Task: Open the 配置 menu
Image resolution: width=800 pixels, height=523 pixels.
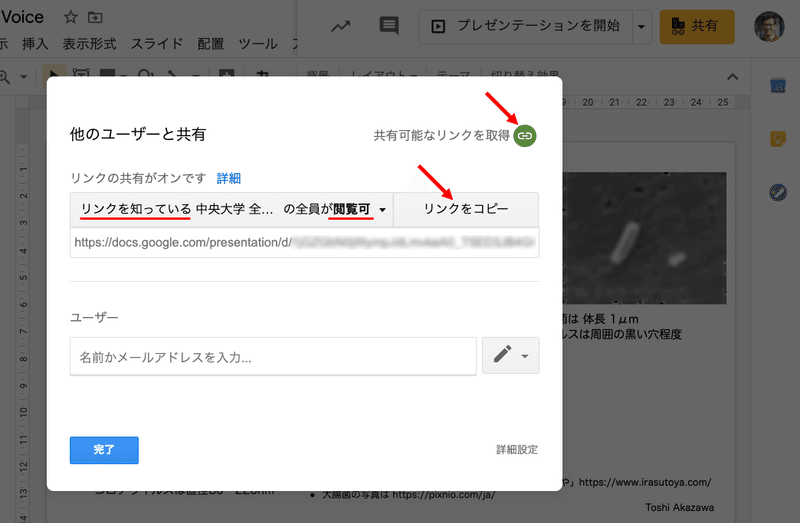Action: tap(211, 44)
